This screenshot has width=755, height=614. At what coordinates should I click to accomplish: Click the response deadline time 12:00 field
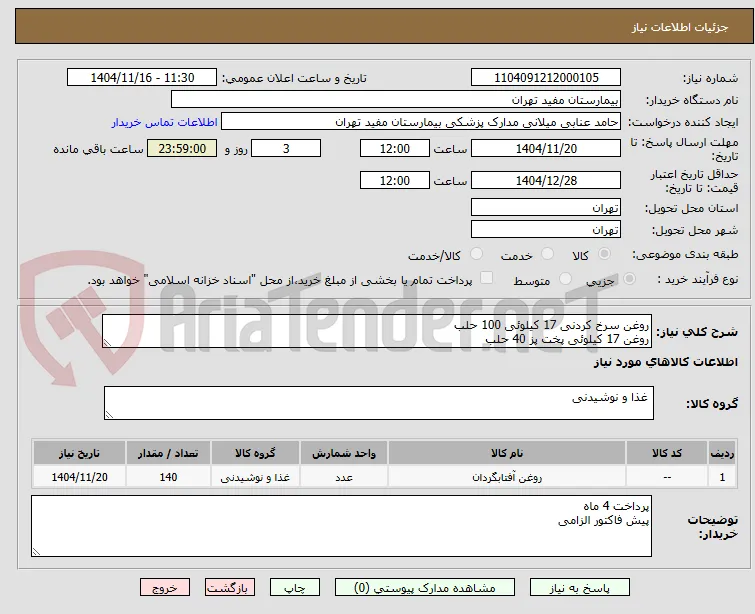395,148
